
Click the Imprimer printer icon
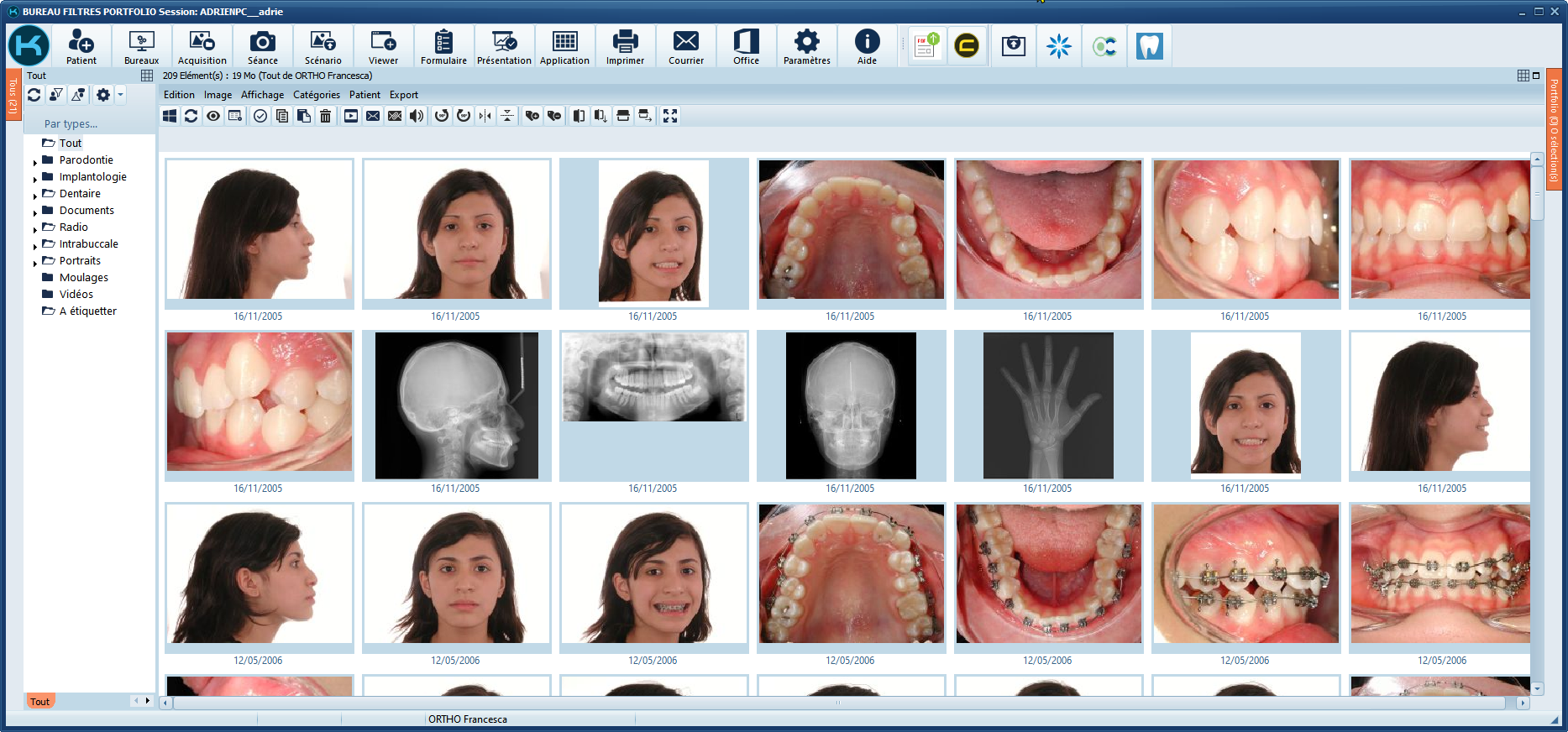pos(625,46)
